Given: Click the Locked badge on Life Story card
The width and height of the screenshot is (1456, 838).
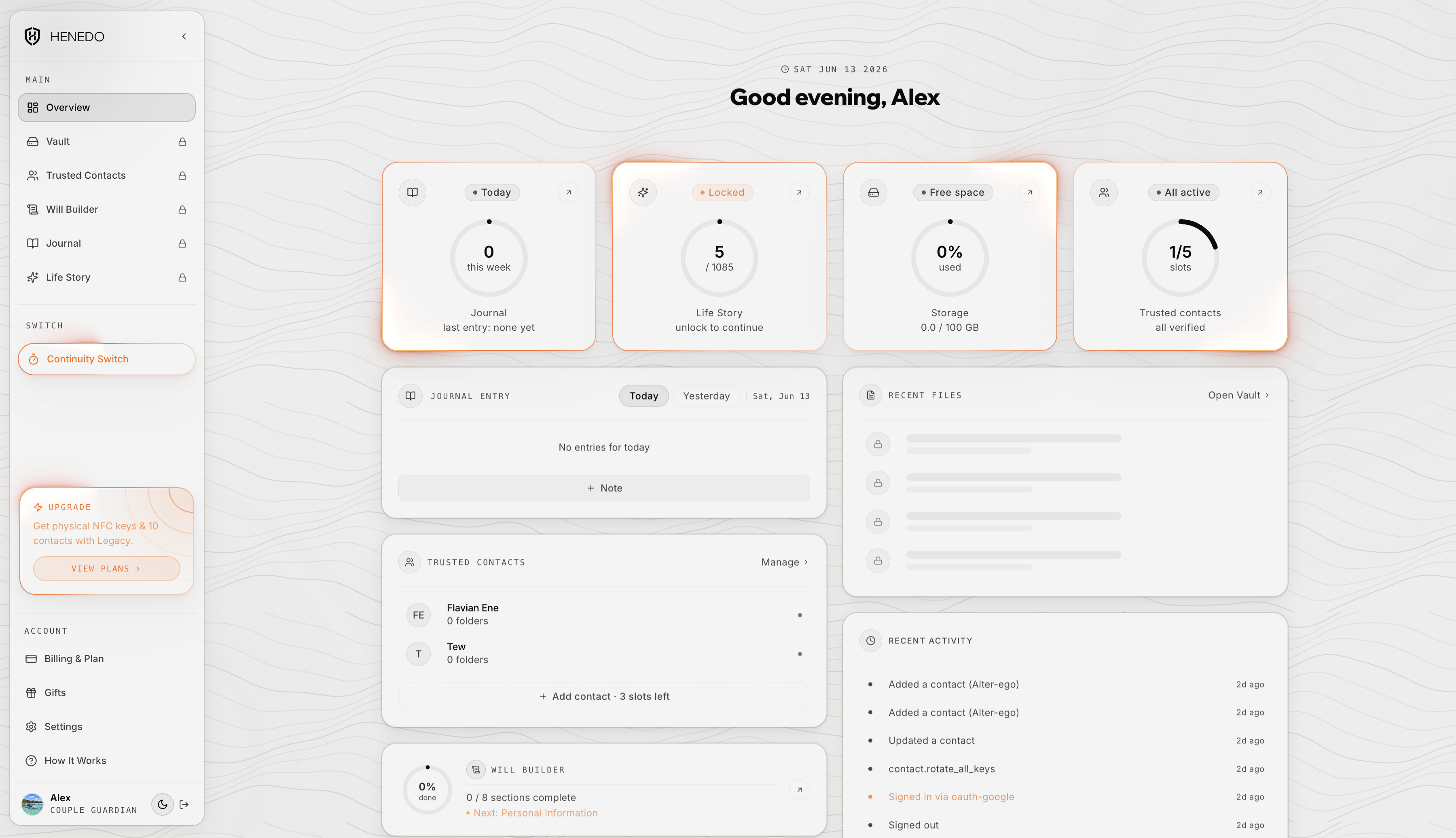Looking at the screenshot, I should [722, 193].
